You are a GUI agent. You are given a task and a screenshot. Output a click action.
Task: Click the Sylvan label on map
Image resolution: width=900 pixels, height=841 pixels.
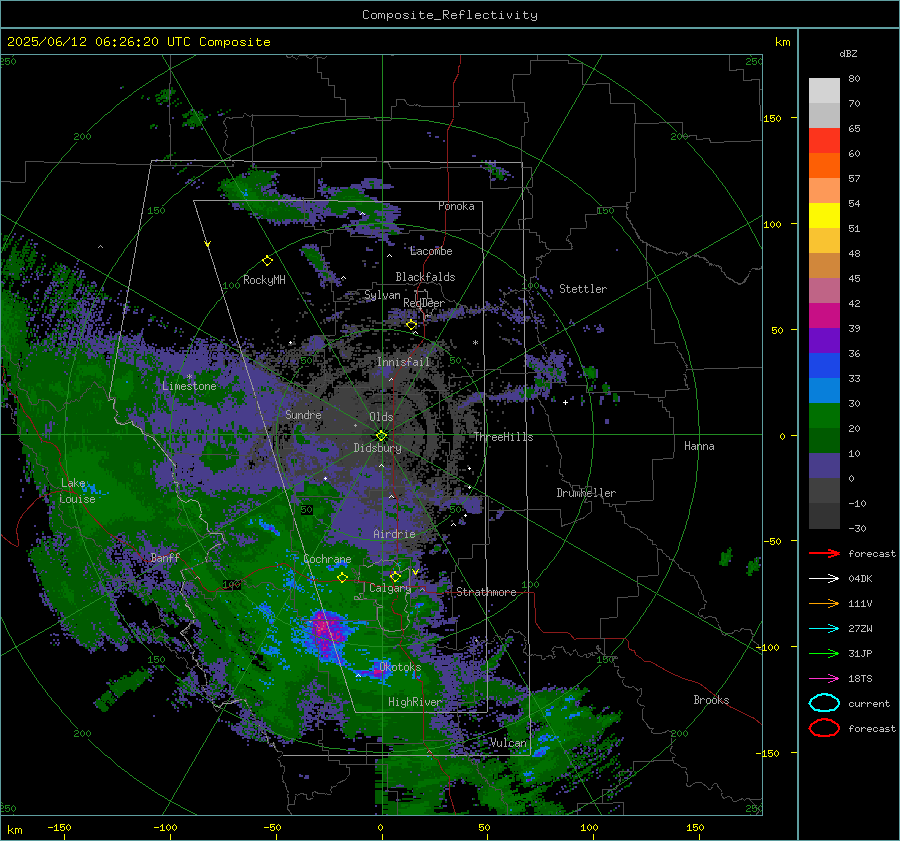tap(382, 295)
